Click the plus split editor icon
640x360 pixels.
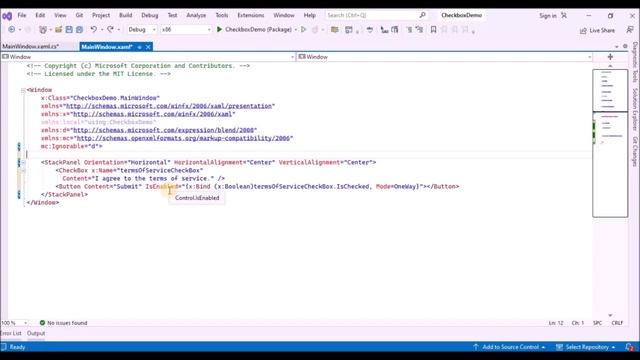[x=610, y=57]
